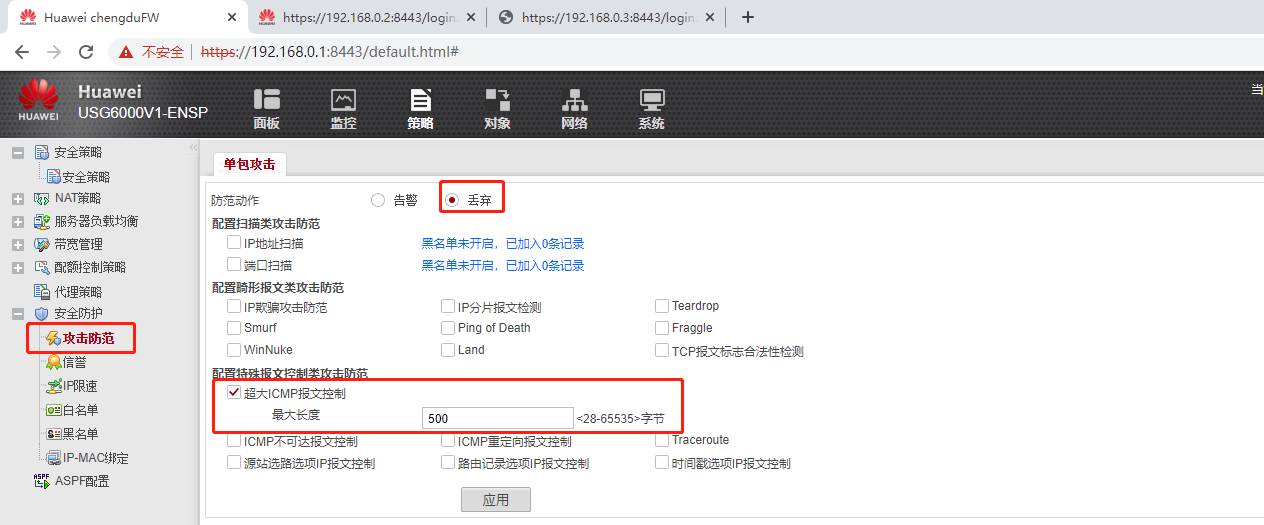Click ASPF配置 tree icon

[42, 480]
